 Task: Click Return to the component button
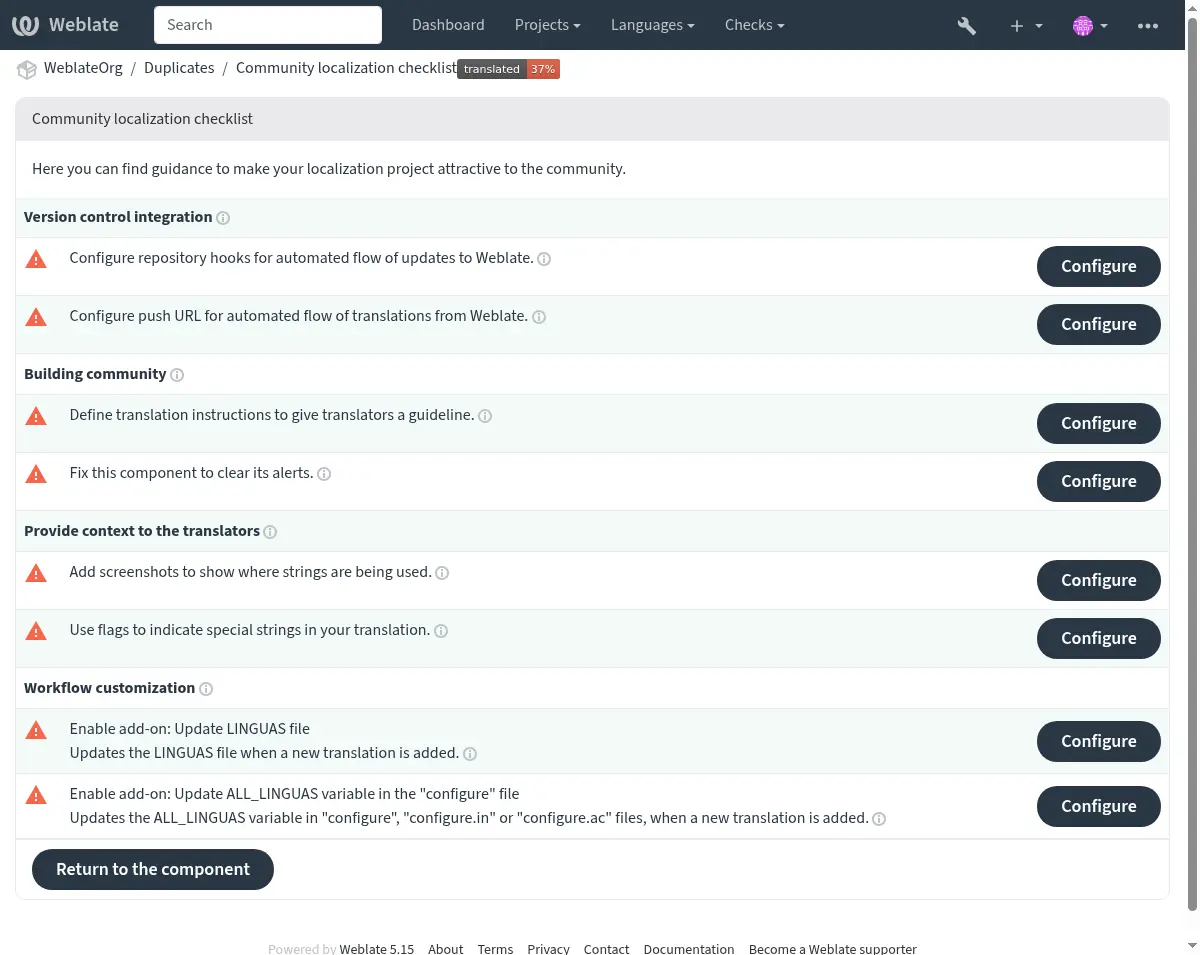point(153,869)
